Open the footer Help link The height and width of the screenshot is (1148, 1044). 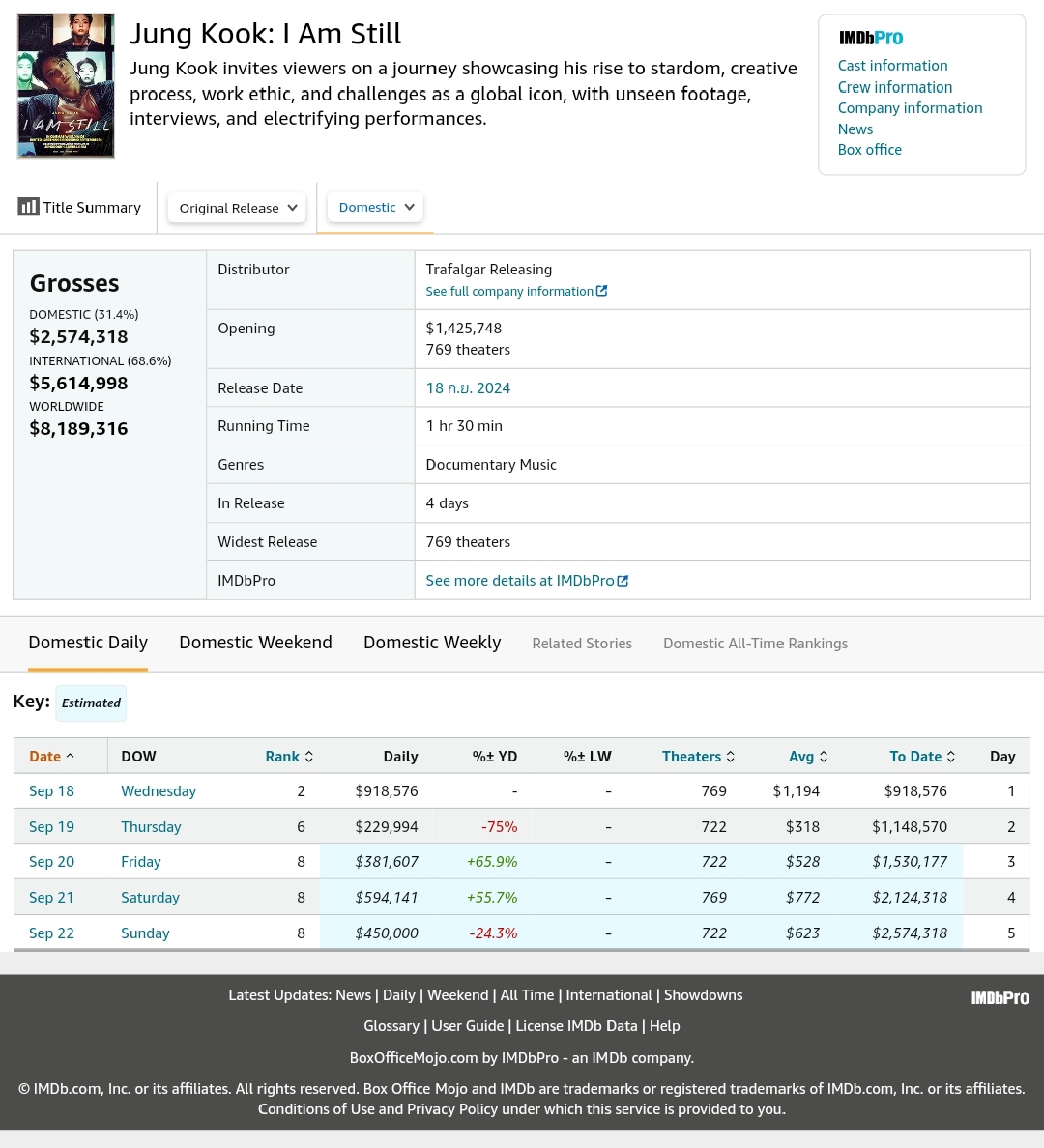(x=664, y=1026)
